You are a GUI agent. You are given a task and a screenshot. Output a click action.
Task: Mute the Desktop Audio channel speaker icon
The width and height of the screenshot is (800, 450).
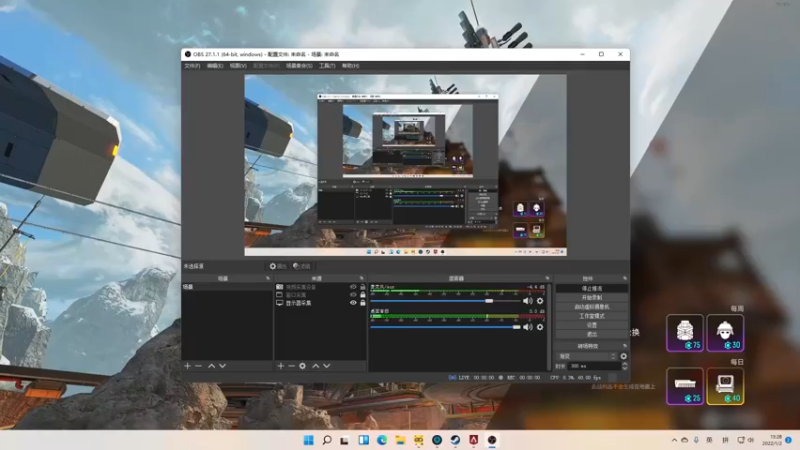click(528, 327)
